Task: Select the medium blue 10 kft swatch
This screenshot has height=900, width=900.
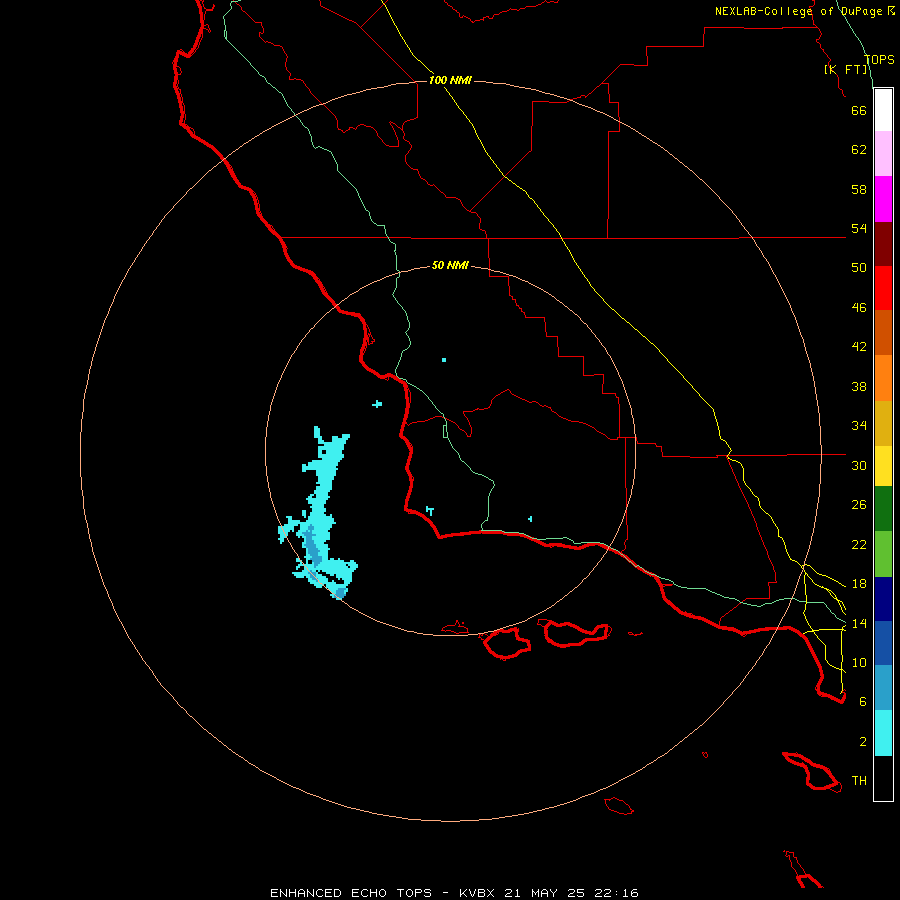Action: pos(883,643)
